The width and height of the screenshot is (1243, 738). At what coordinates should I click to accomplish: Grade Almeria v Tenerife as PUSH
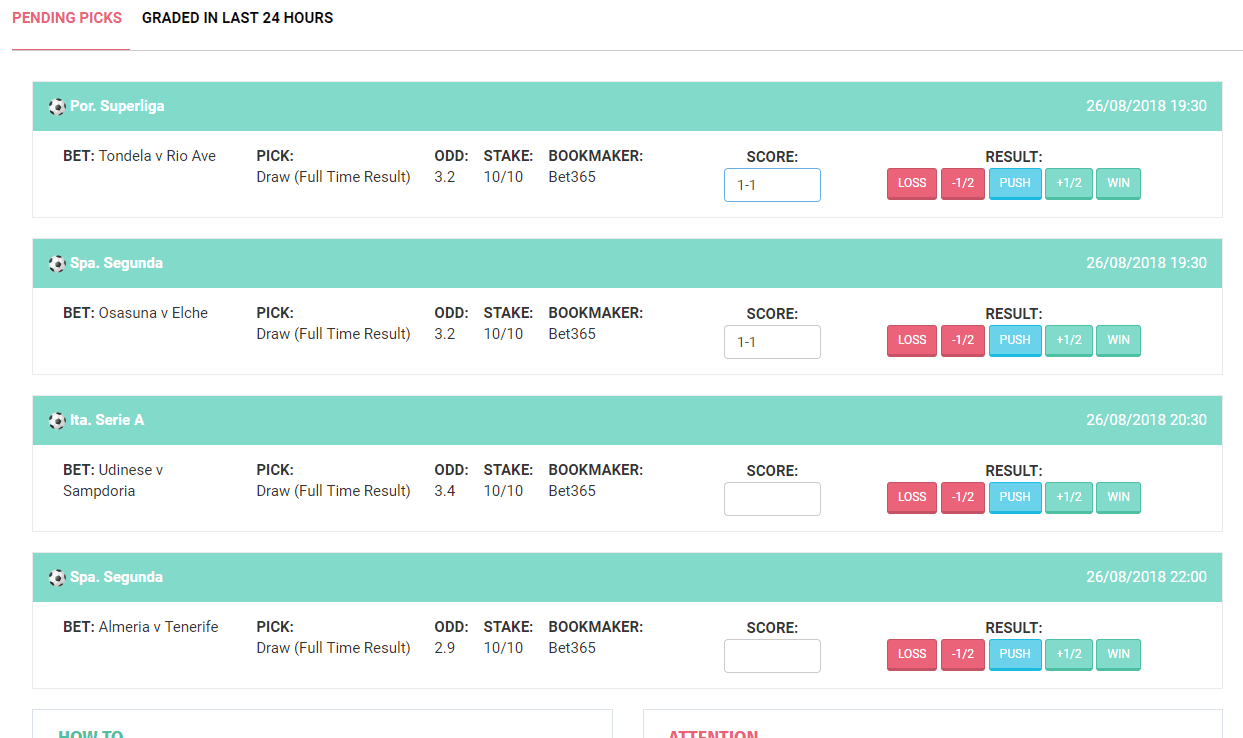pyautogui.click(x=1014, y=655)
